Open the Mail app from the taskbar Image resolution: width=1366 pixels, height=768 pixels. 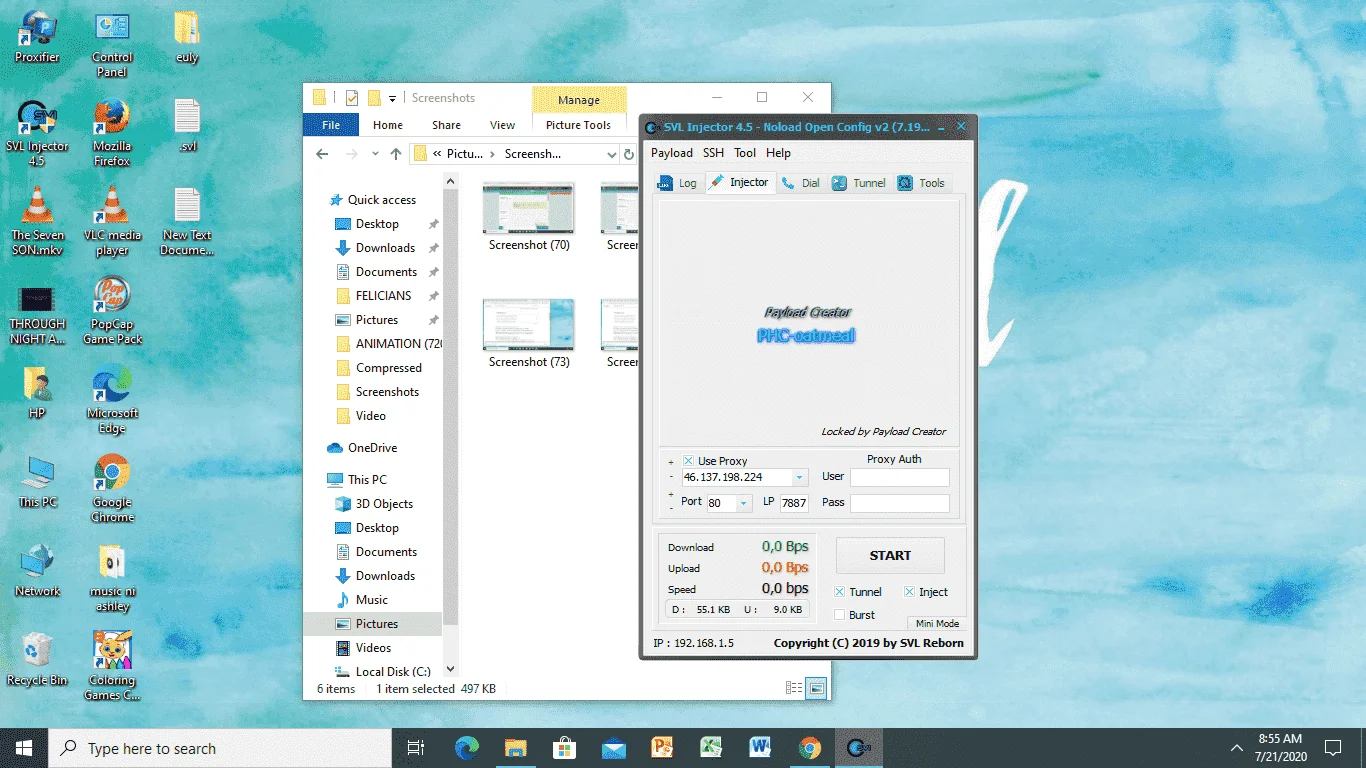[613, 748]
